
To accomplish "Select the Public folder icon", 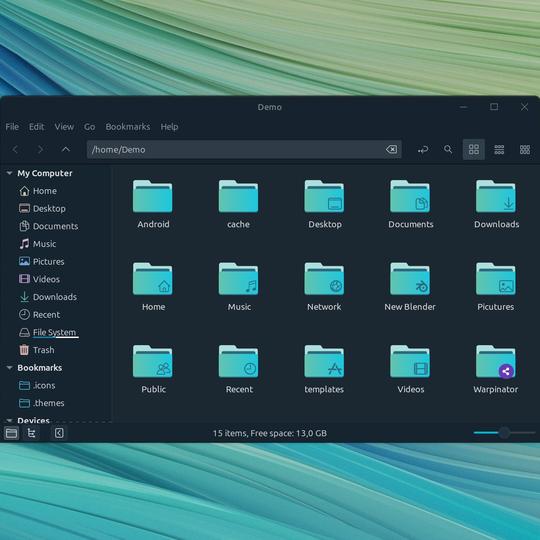I will [153, 362].
